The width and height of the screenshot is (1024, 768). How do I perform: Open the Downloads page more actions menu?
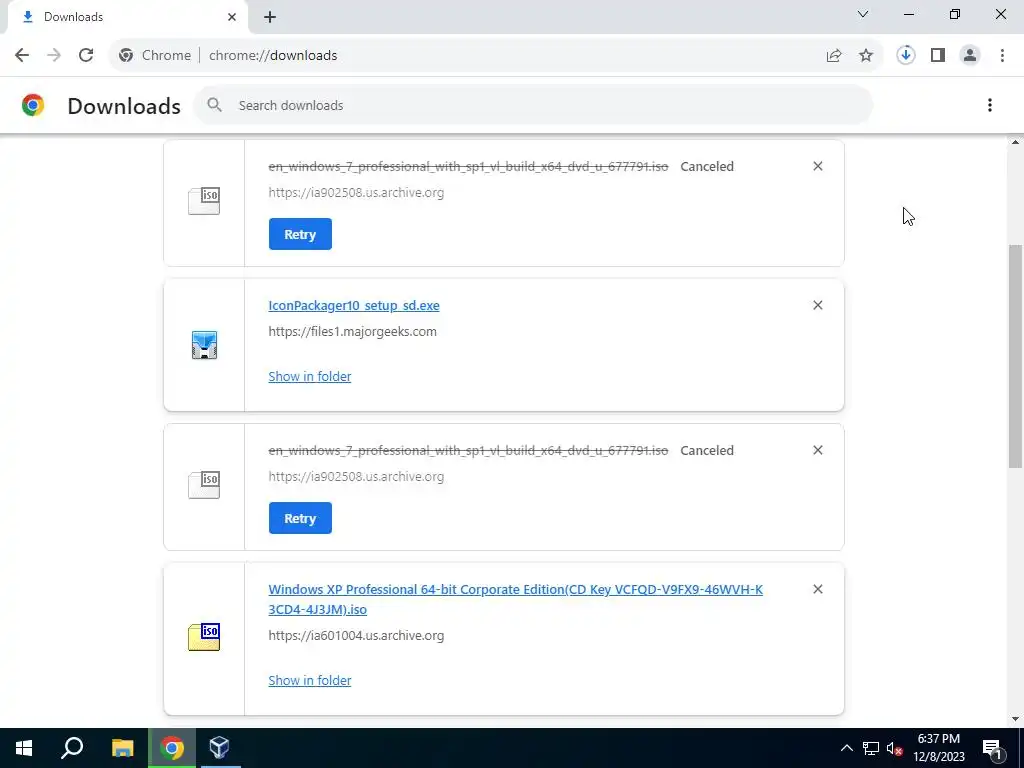[x=990, y=105]
